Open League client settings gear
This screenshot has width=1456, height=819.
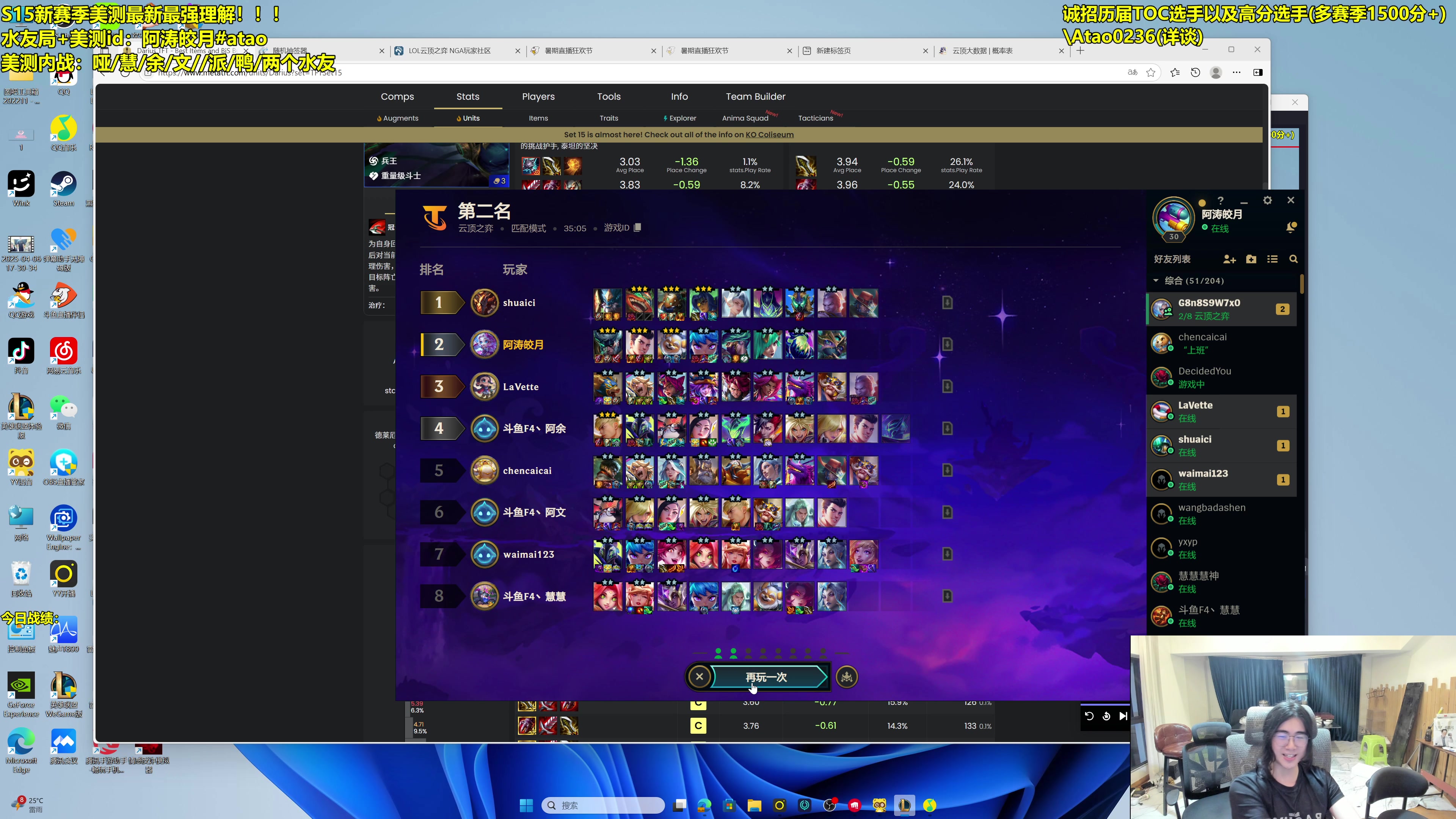point(1267,200)
